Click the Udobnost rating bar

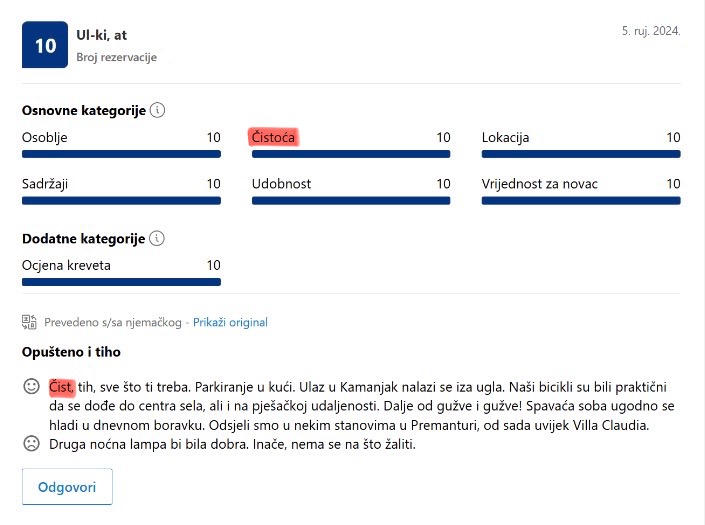coord(351,201)
